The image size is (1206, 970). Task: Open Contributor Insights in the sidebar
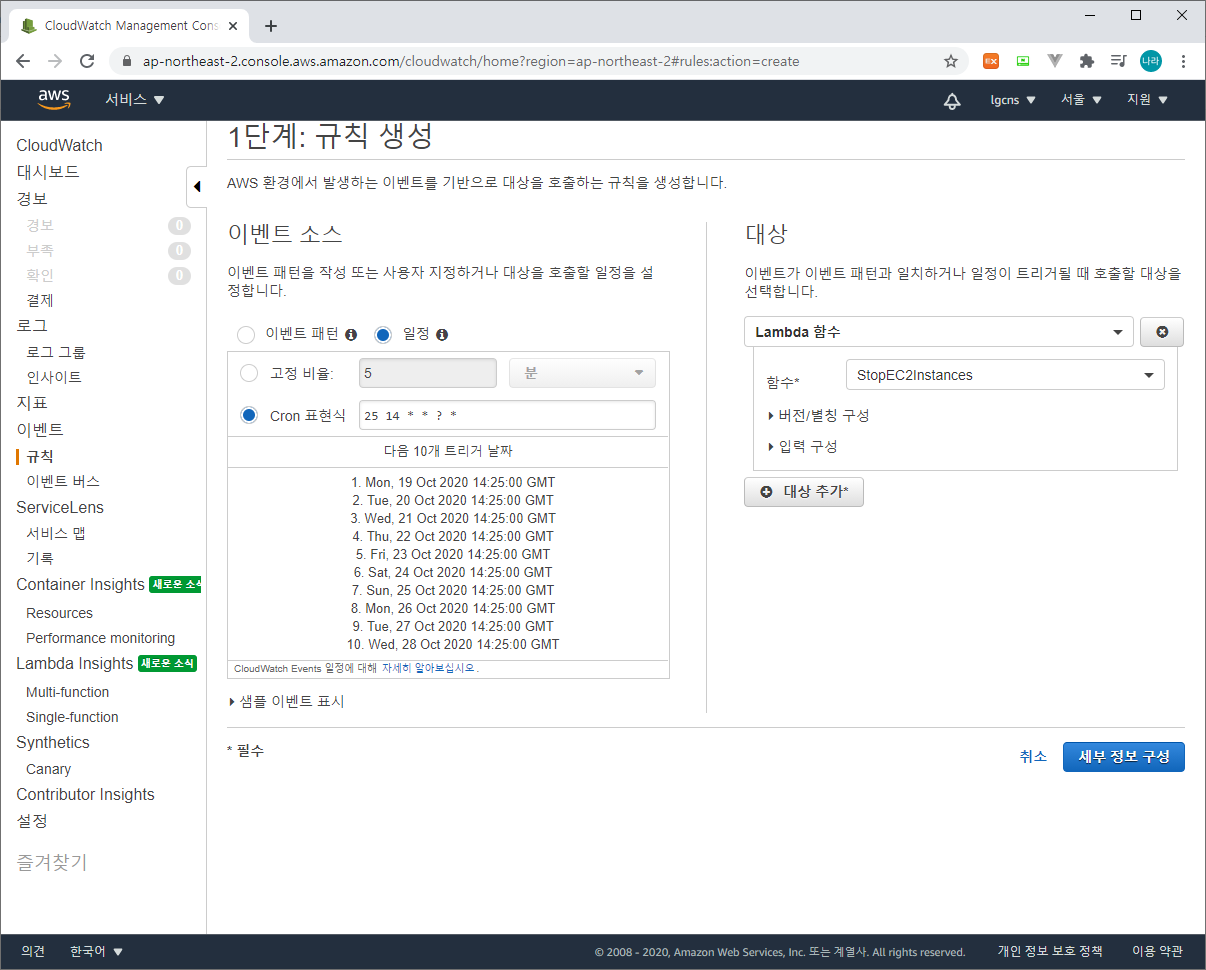(x=85, y=795)
